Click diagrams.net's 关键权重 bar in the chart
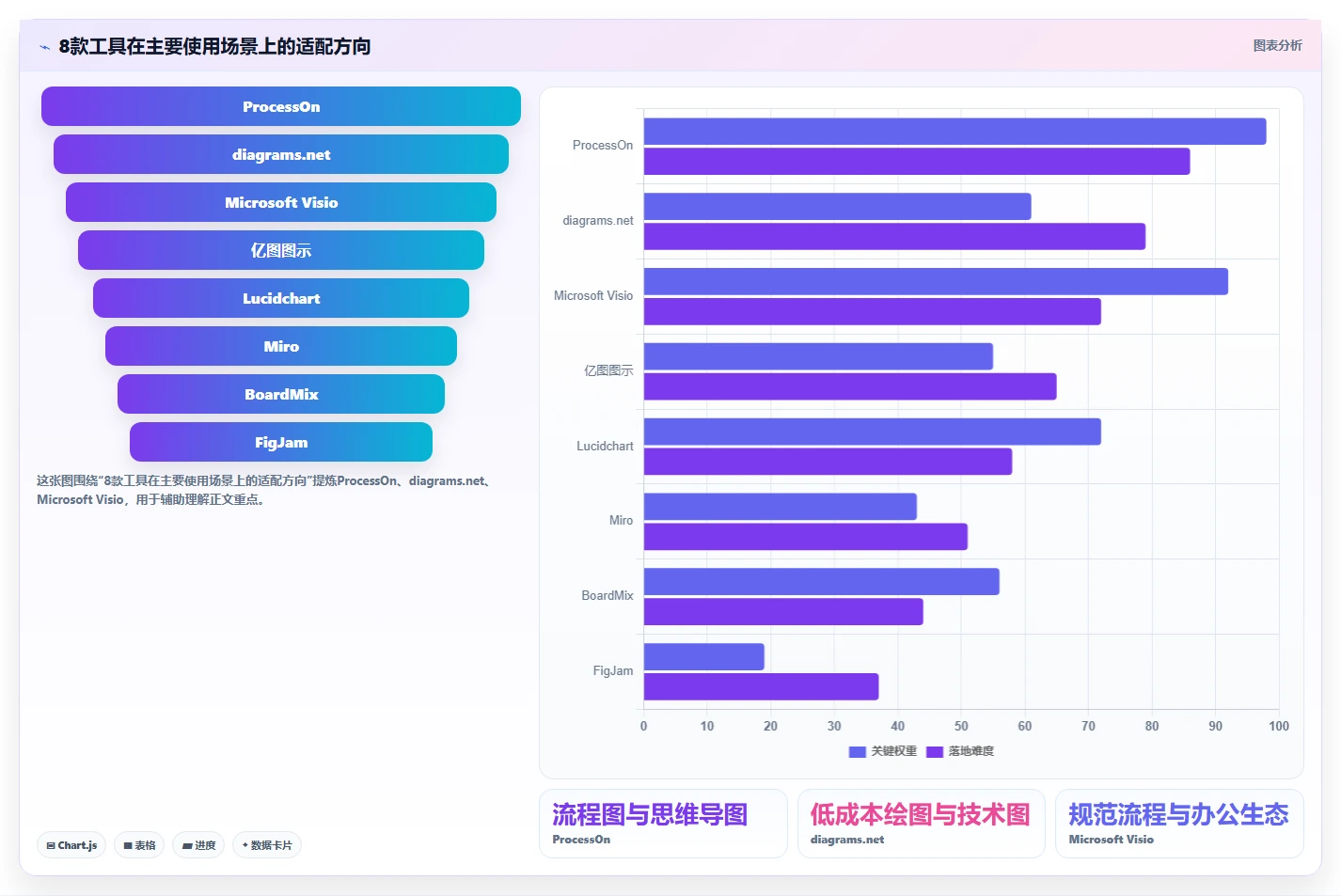The width and height of the screenshot is (1341, 896). pos(837,207)
